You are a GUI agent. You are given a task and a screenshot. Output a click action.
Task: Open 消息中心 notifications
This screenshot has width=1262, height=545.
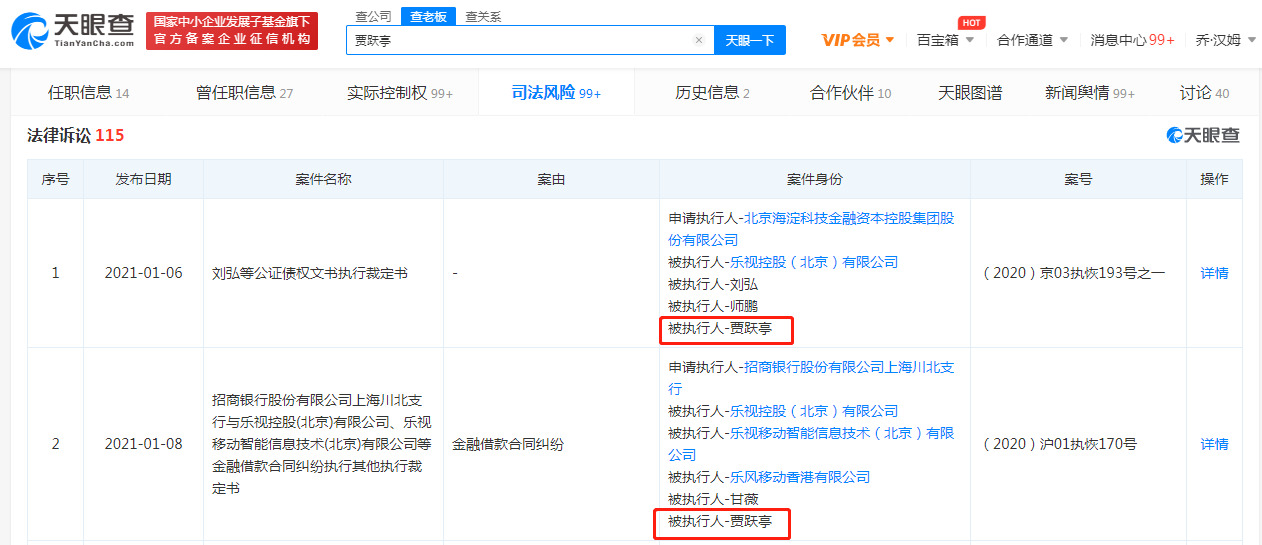[x=1133, y=40]
